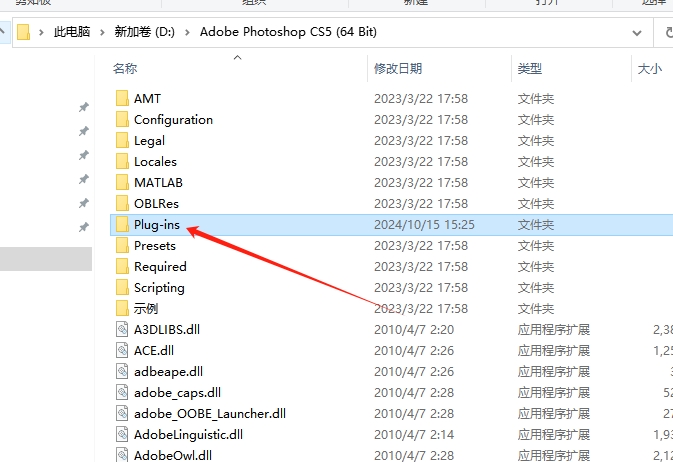Select the Legal folder name
Image resolution: width=673 pixels, height=462 pixels.
[149, 141]
